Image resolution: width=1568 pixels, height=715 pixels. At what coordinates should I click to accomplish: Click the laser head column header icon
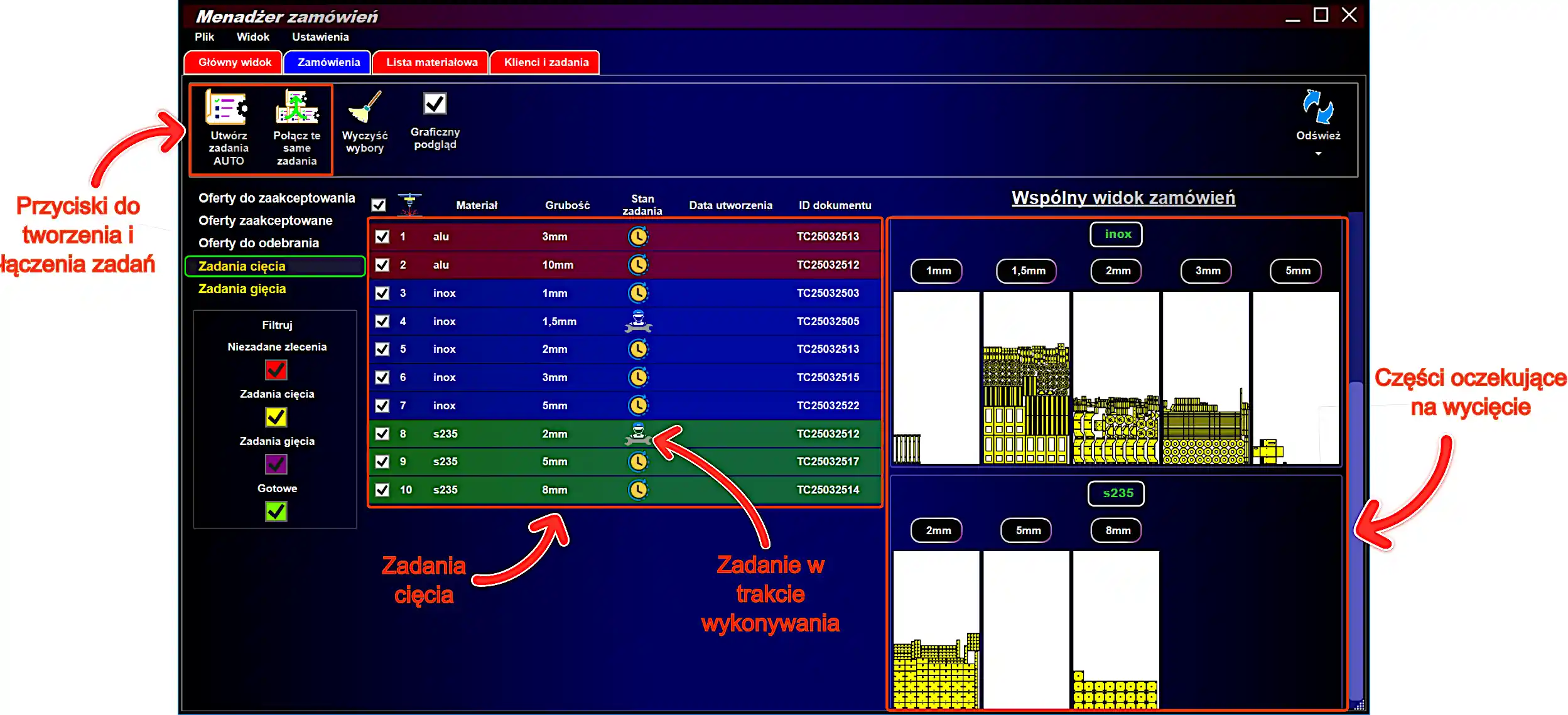(x=409, y=204)
